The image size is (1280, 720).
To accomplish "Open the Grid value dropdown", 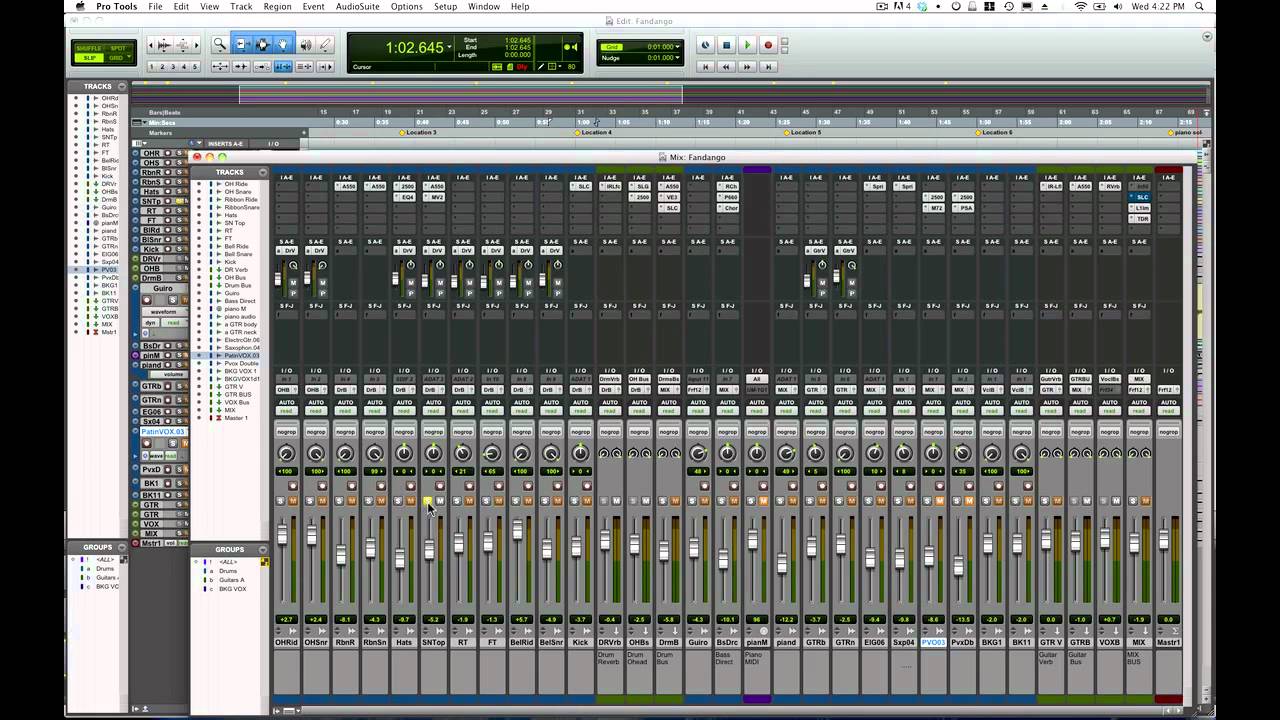I will tap(677, 47).
